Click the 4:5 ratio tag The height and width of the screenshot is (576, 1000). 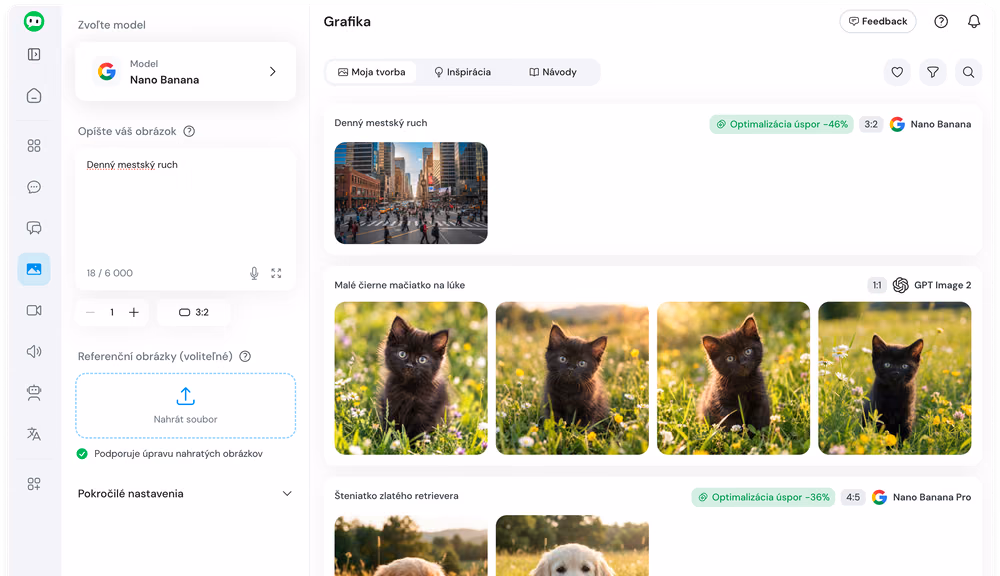point(853,498)
